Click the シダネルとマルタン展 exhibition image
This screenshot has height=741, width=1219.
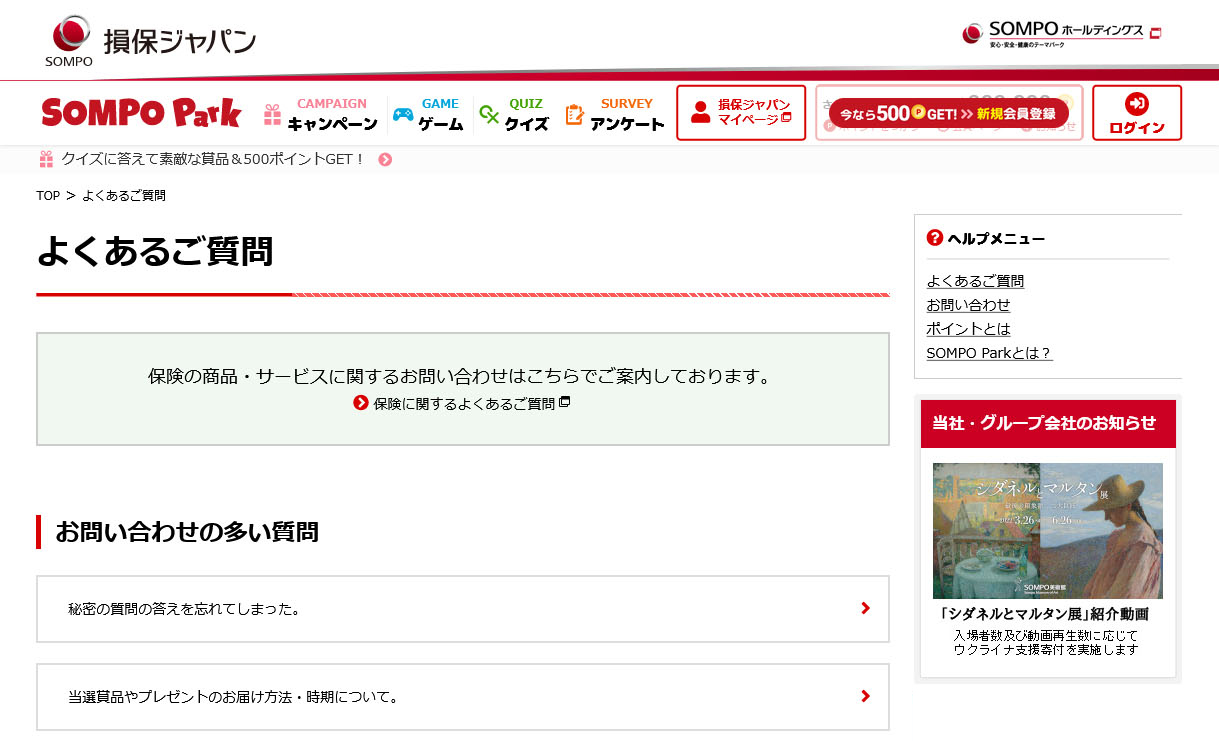1047,531
